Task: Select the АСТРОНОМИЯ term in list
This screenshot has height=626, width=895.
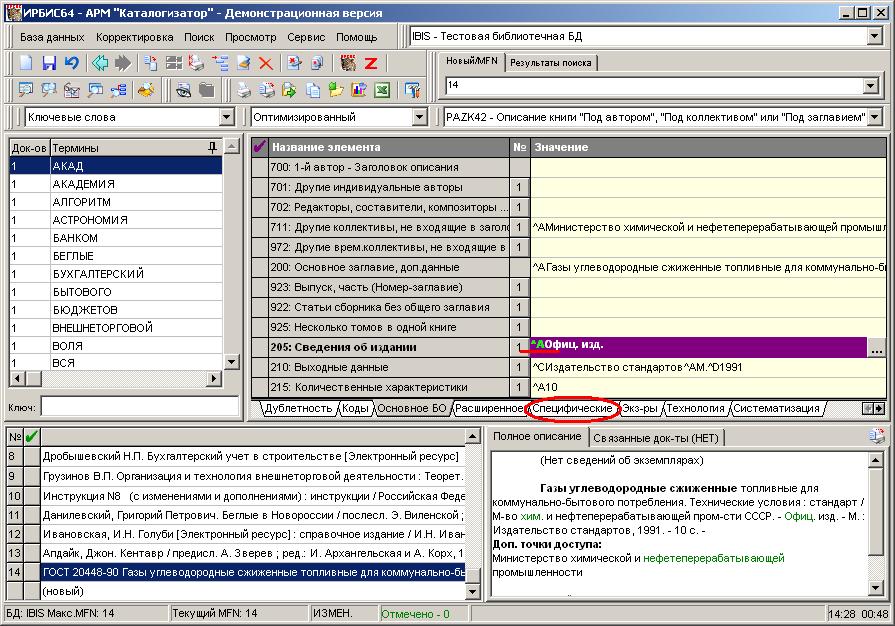Action: 116,220
